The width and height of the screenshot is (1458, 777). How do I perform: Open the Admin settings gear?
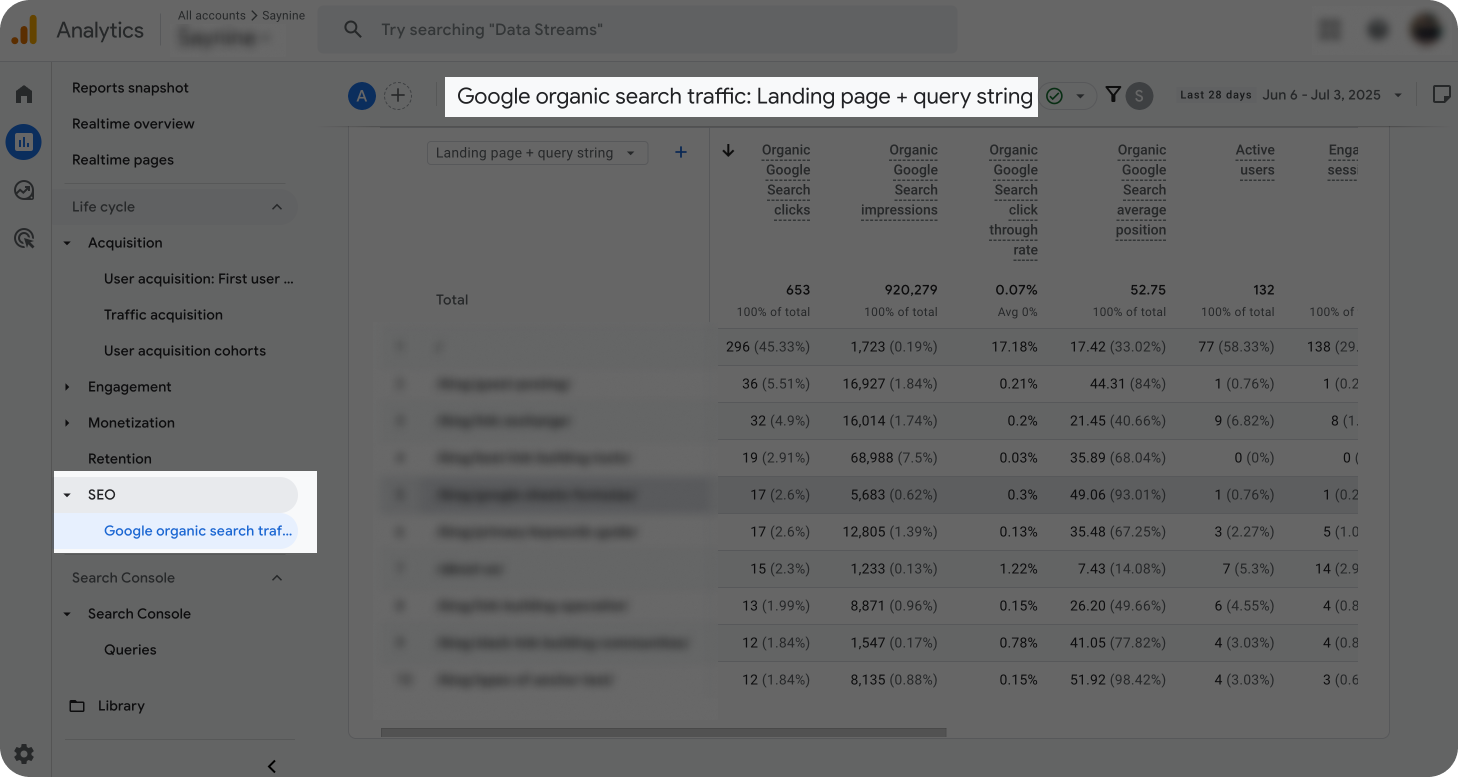(24, 754)
